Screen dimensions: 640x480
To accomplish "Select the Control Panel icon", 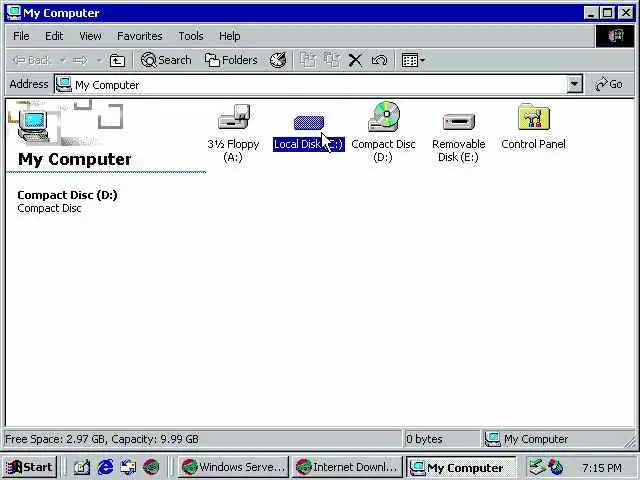I will click(x=533, y=127).
